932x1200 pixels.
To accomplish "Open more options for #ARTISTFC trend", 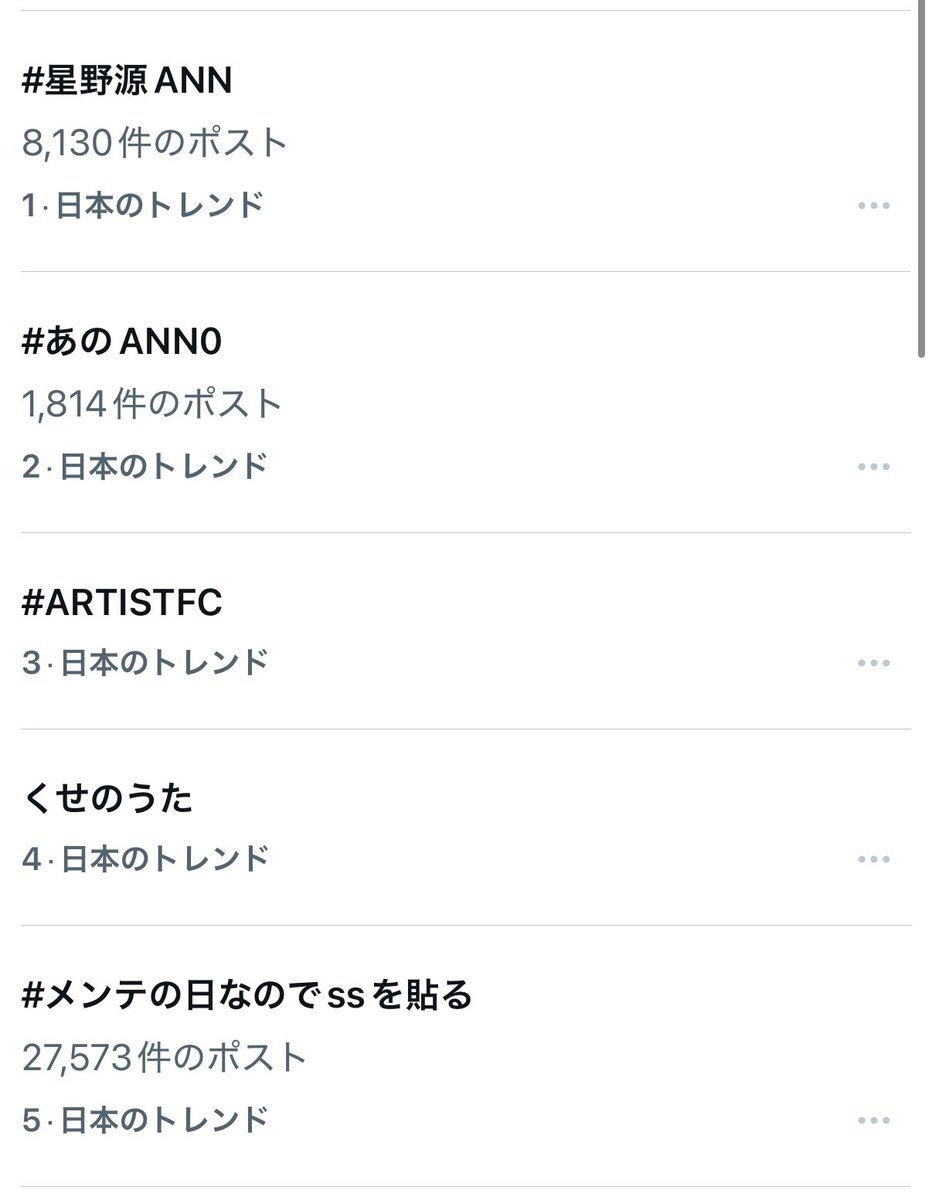I will (x=873, y=663).
